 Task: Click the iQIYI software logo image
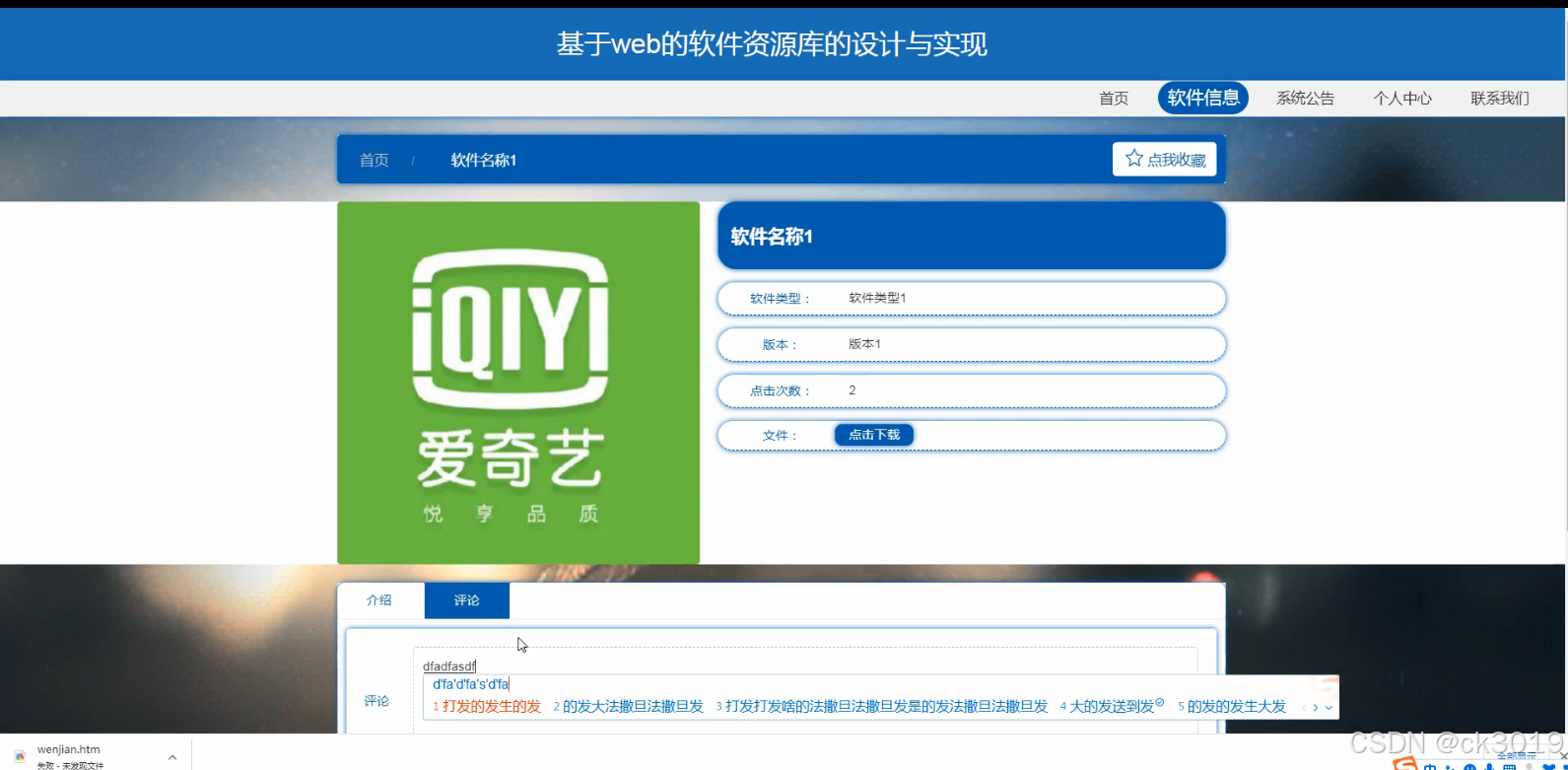click(518, 383)
